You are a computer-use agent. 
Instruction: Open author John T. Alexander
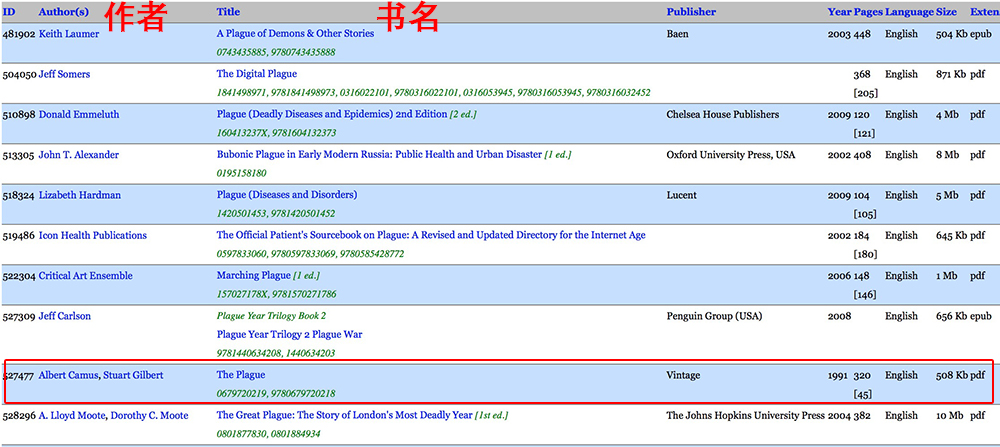coord(78,154)
